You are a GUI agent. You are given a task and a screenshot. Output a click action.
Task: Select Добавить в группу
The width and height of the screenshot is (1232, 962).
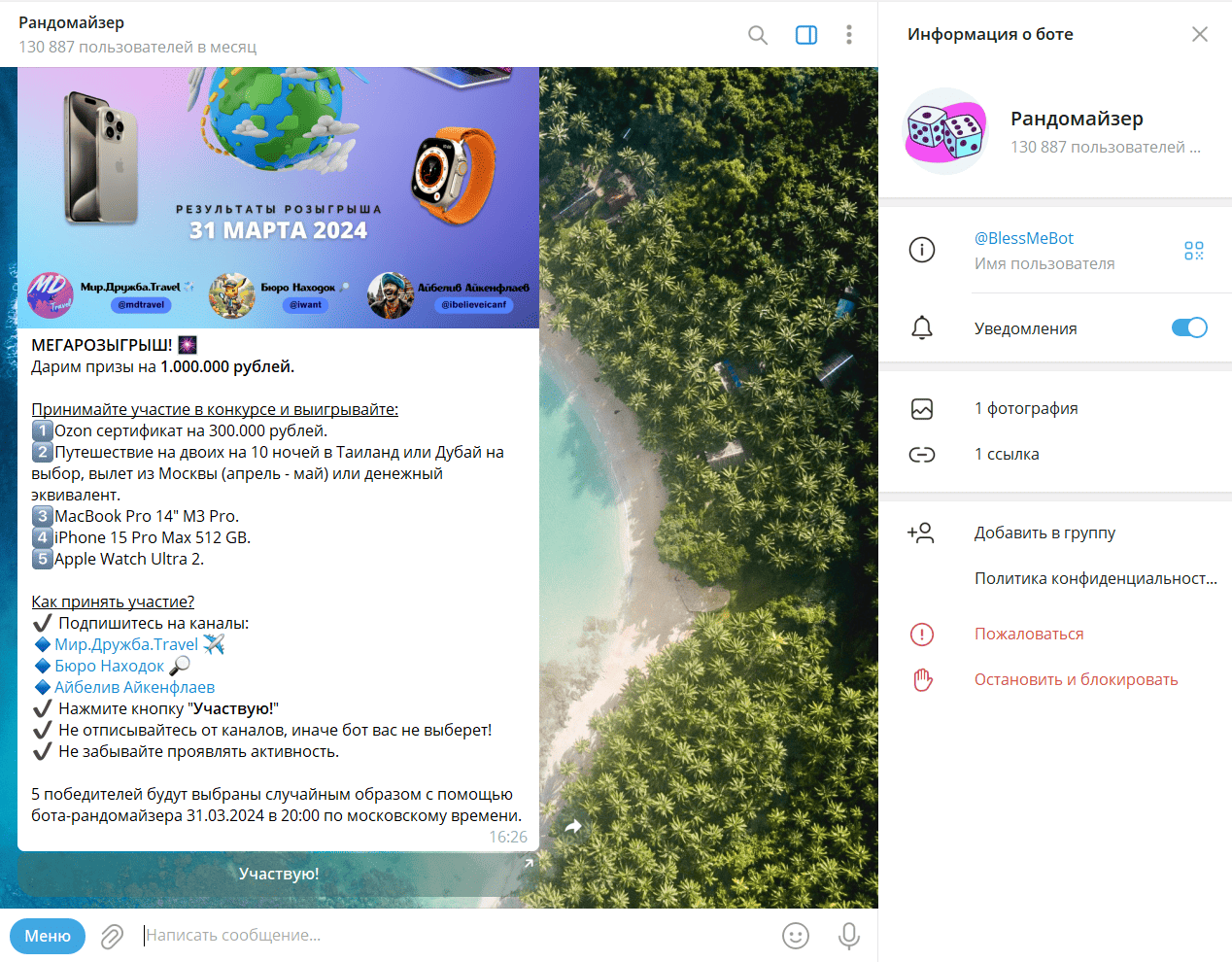[x=1044, y=533]
